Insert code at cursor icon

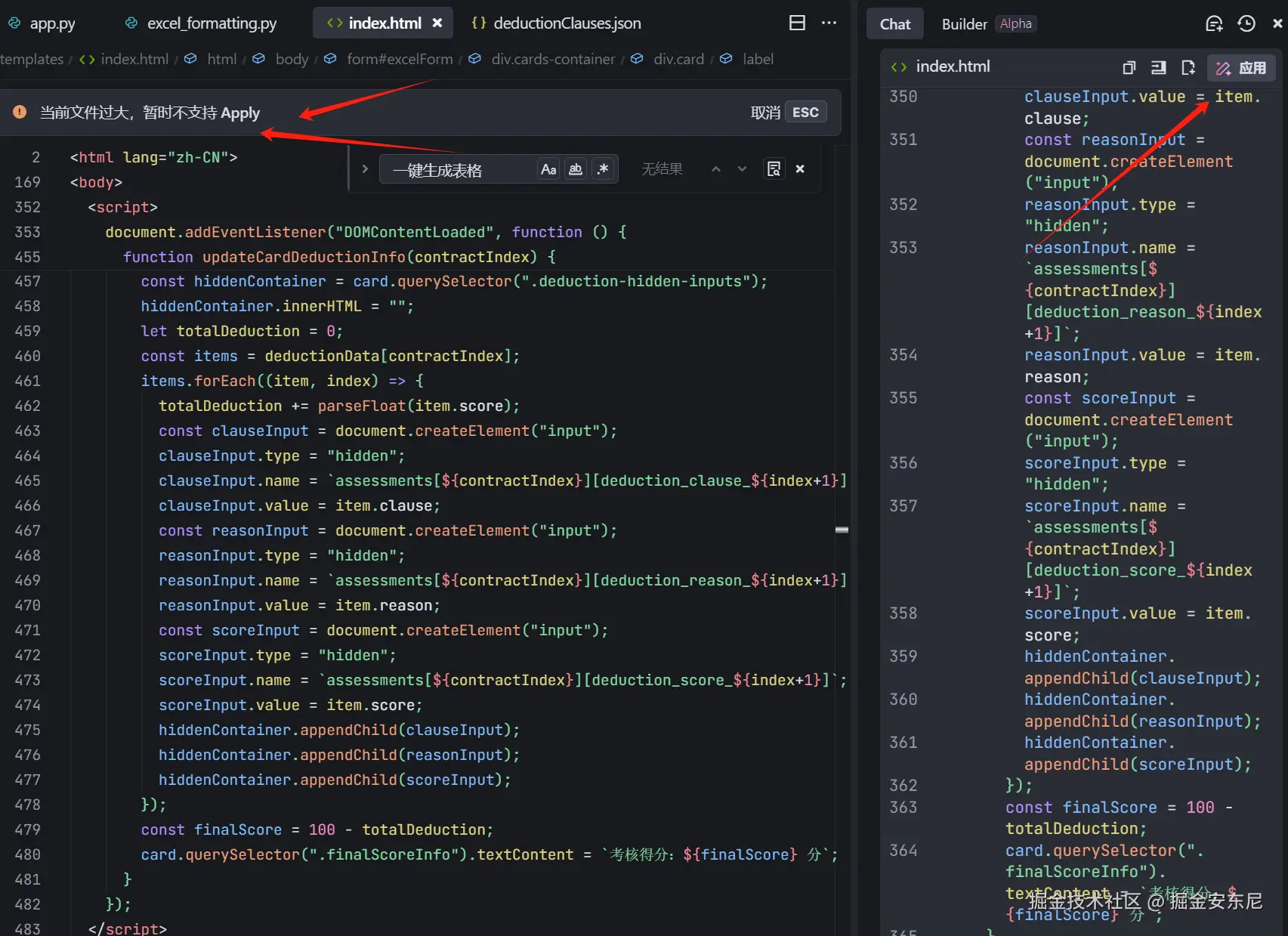(x=1158, y=68)
